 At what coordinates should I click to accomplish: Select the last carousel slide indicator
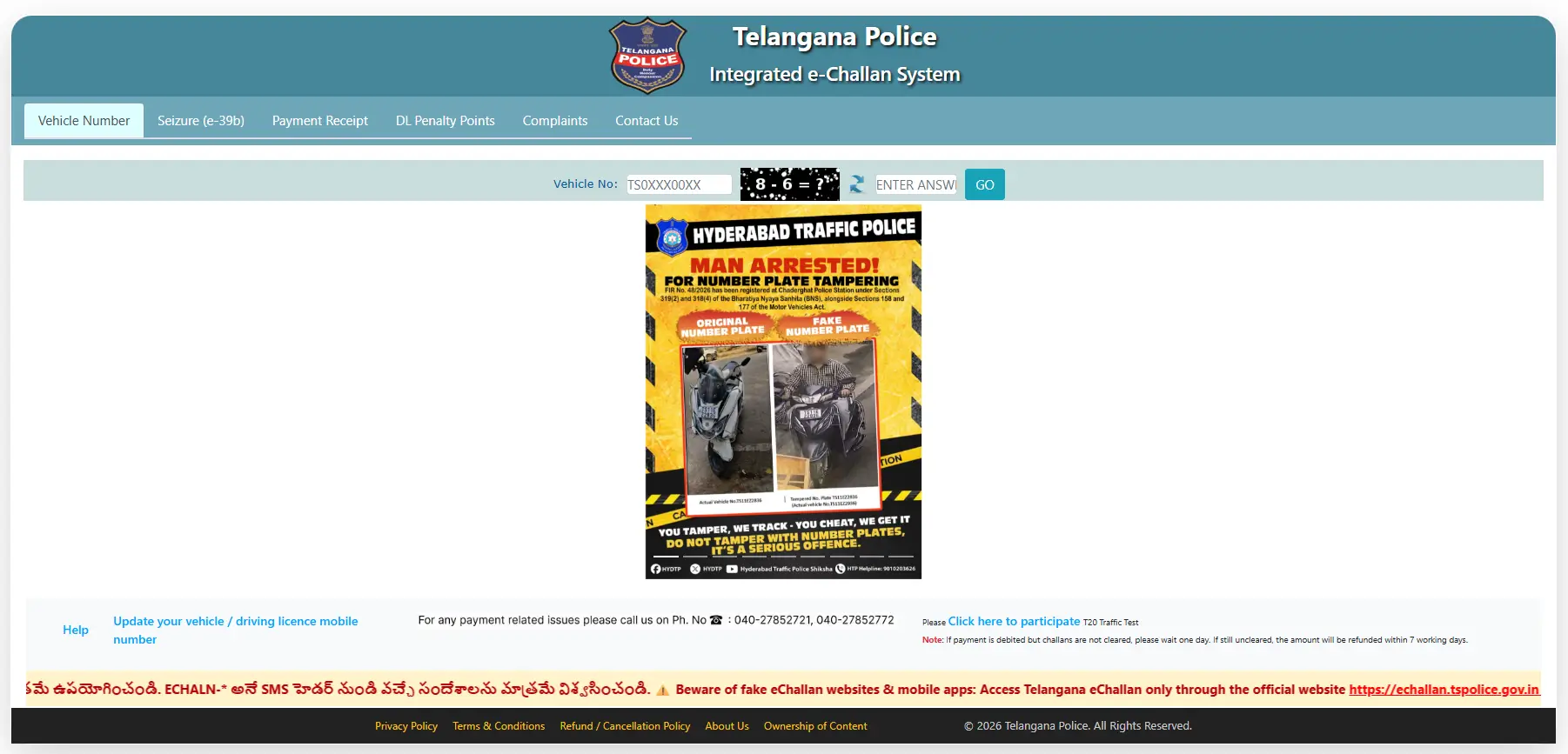click(x=901, y=556)
